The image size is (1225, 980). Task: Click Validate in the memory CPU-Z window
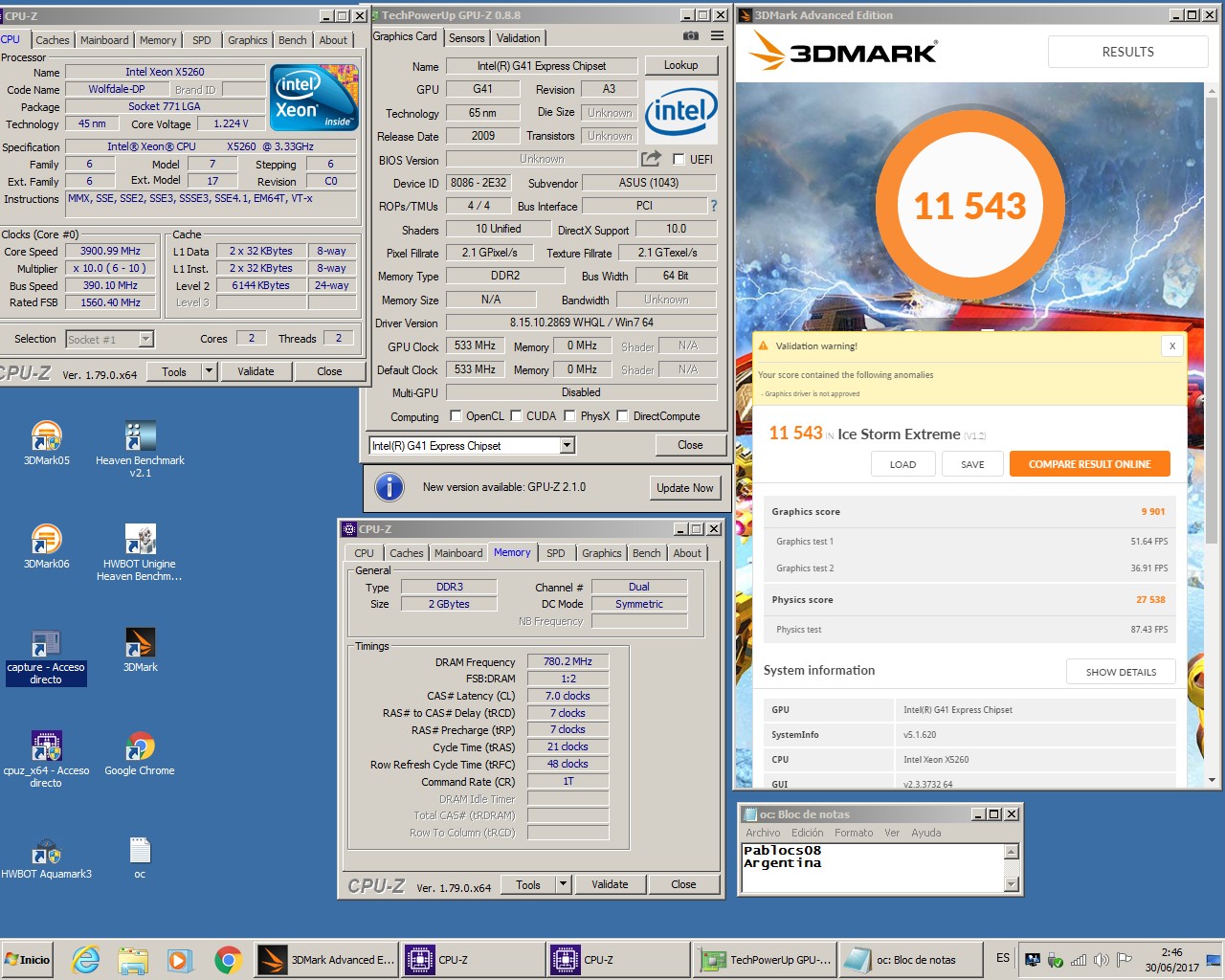[x=610, y=884]
